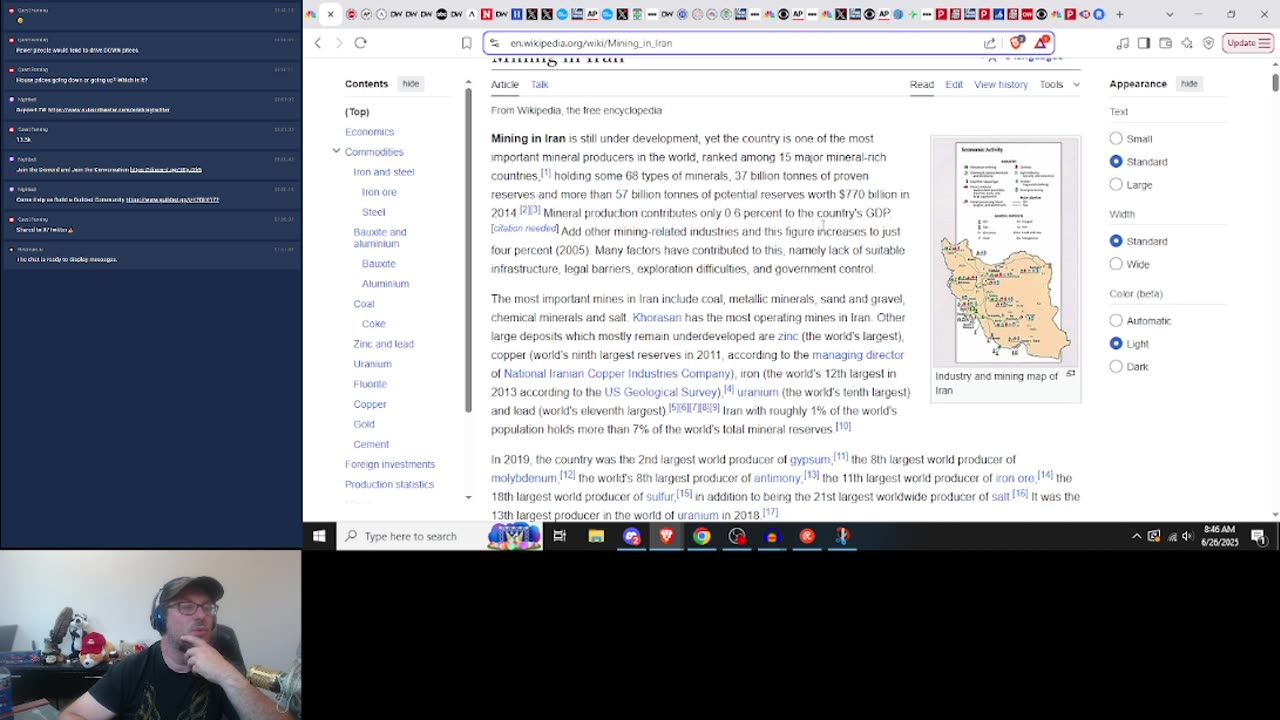Bookmark this page icon
The height and width of the screenshot is (720, 1280).
(x=466, y=43)
